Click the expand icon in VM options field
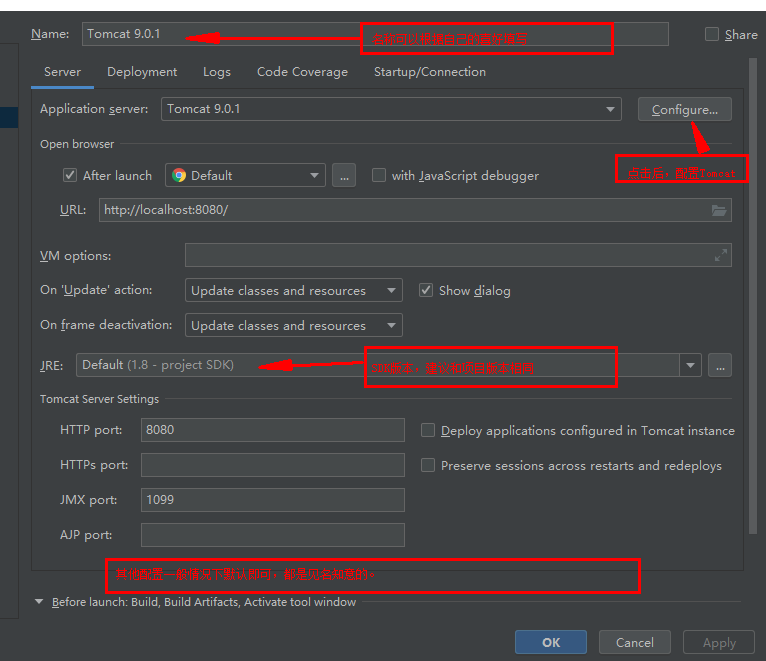The image size is (766, 661). [721, 255]
